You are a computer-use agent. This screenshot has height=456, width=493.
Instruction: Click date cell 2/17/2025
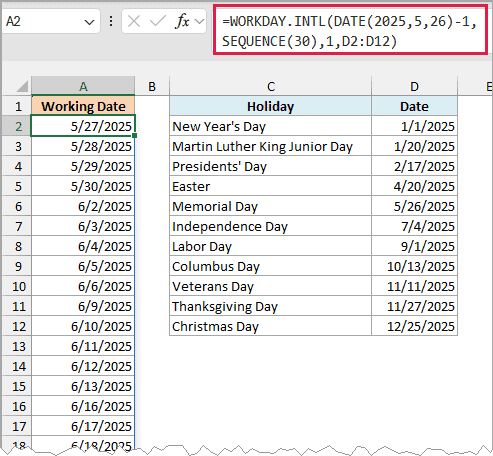tap(414, 166)
